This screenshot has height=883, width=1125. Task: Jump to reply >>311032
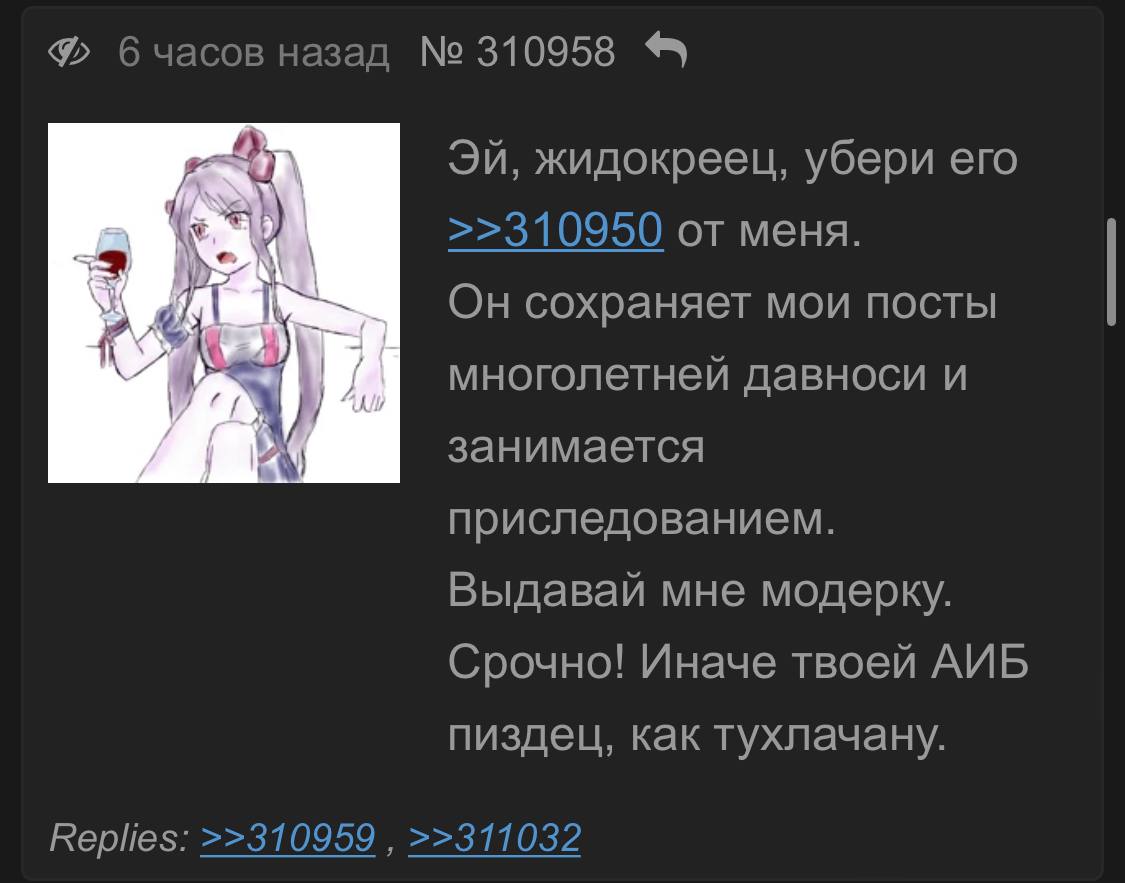[x=494, y=837]
